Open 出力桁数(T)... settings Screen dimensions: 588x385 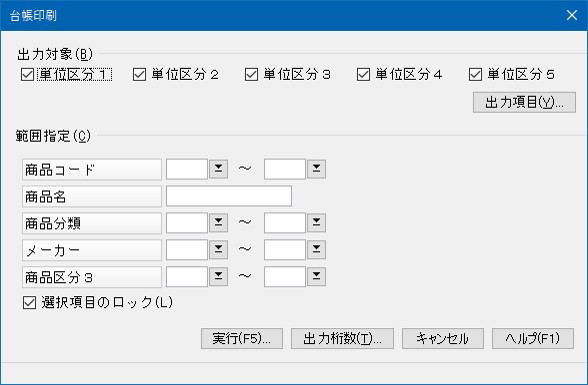point(342,339)
